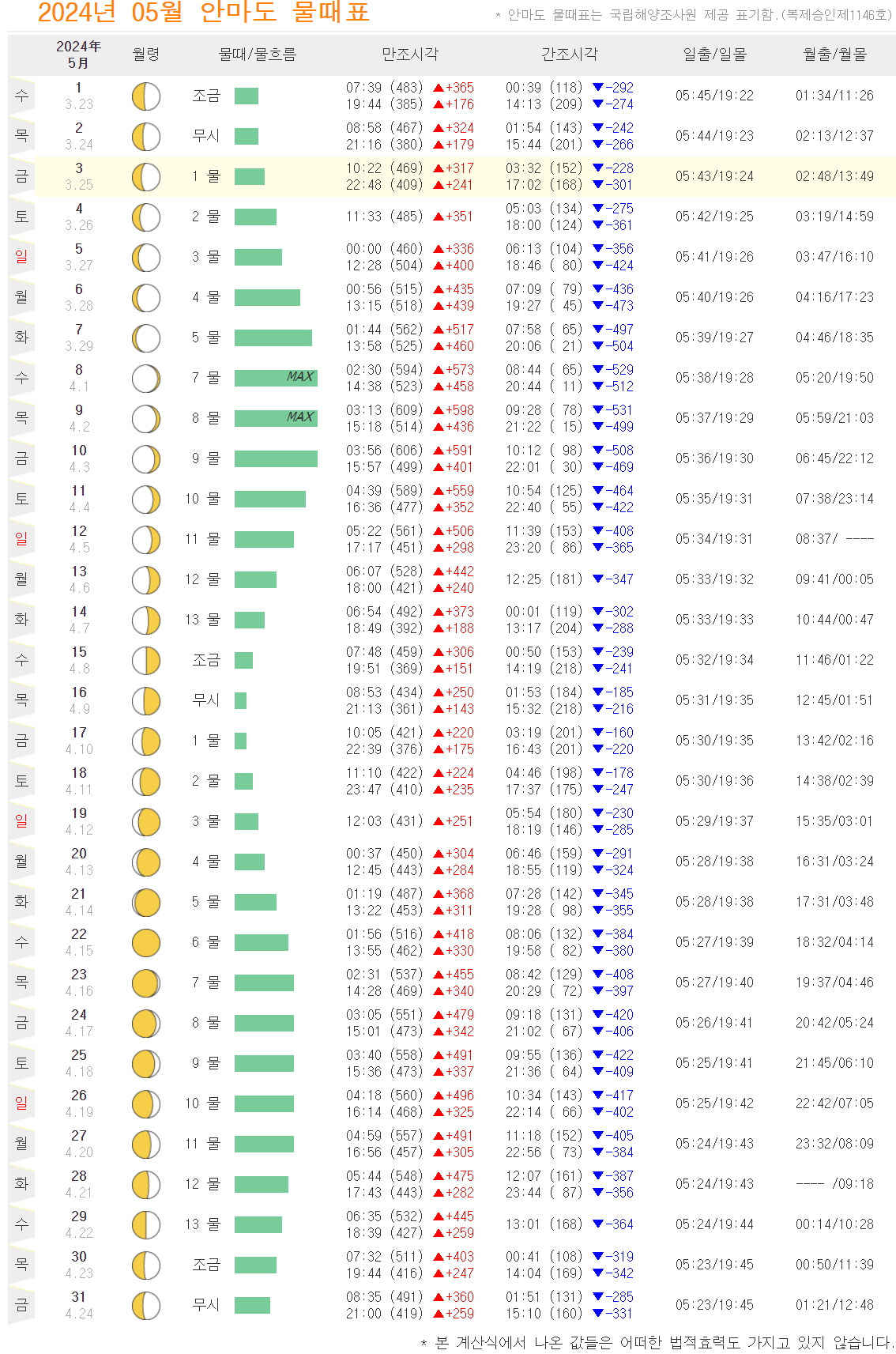
Task: Click the full moon icon for May 22
Action: pyautogui.click(x=146, y=943)
